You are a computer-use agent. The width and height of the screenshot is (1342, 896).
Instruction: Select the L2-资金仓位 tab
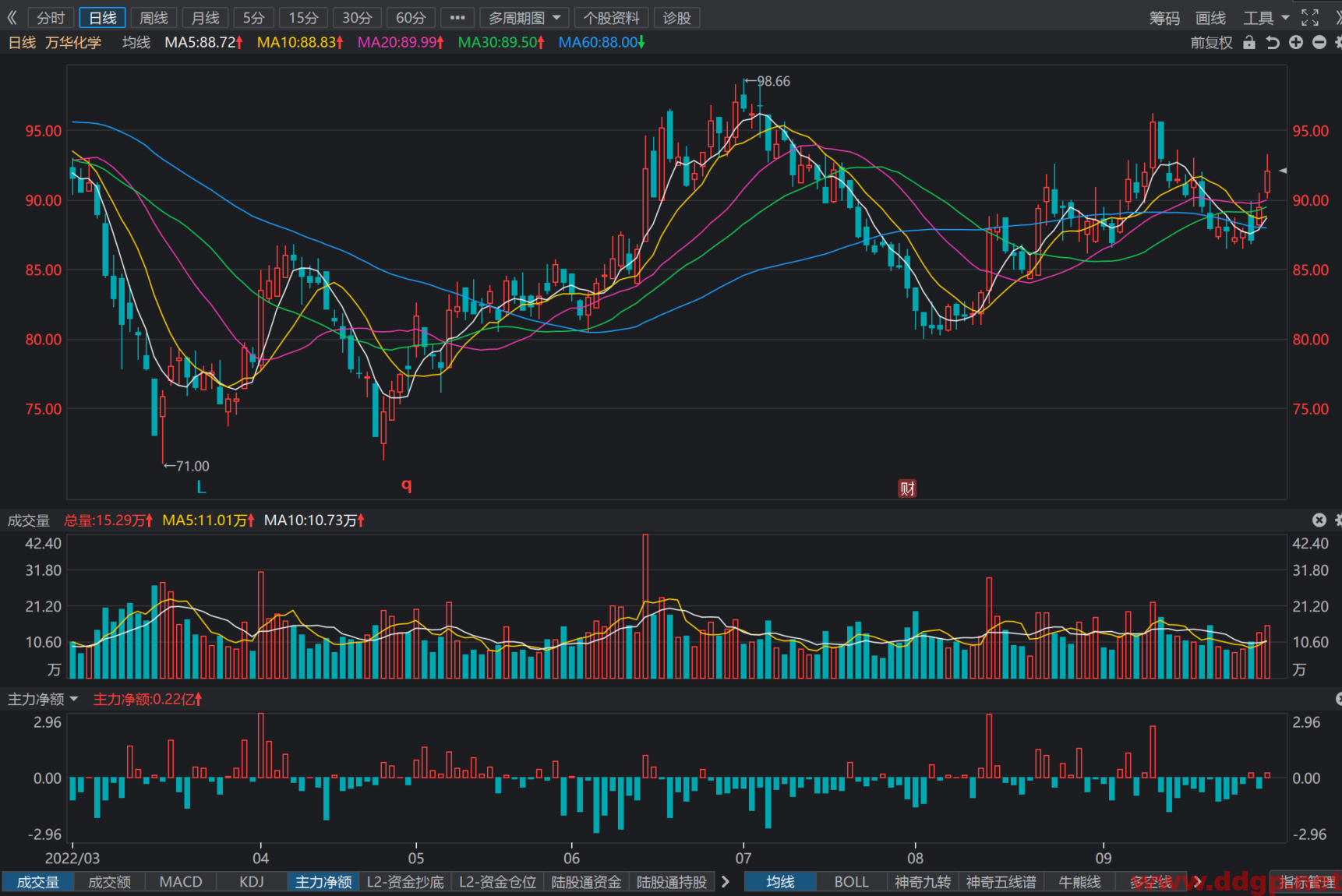coord(497,882)
